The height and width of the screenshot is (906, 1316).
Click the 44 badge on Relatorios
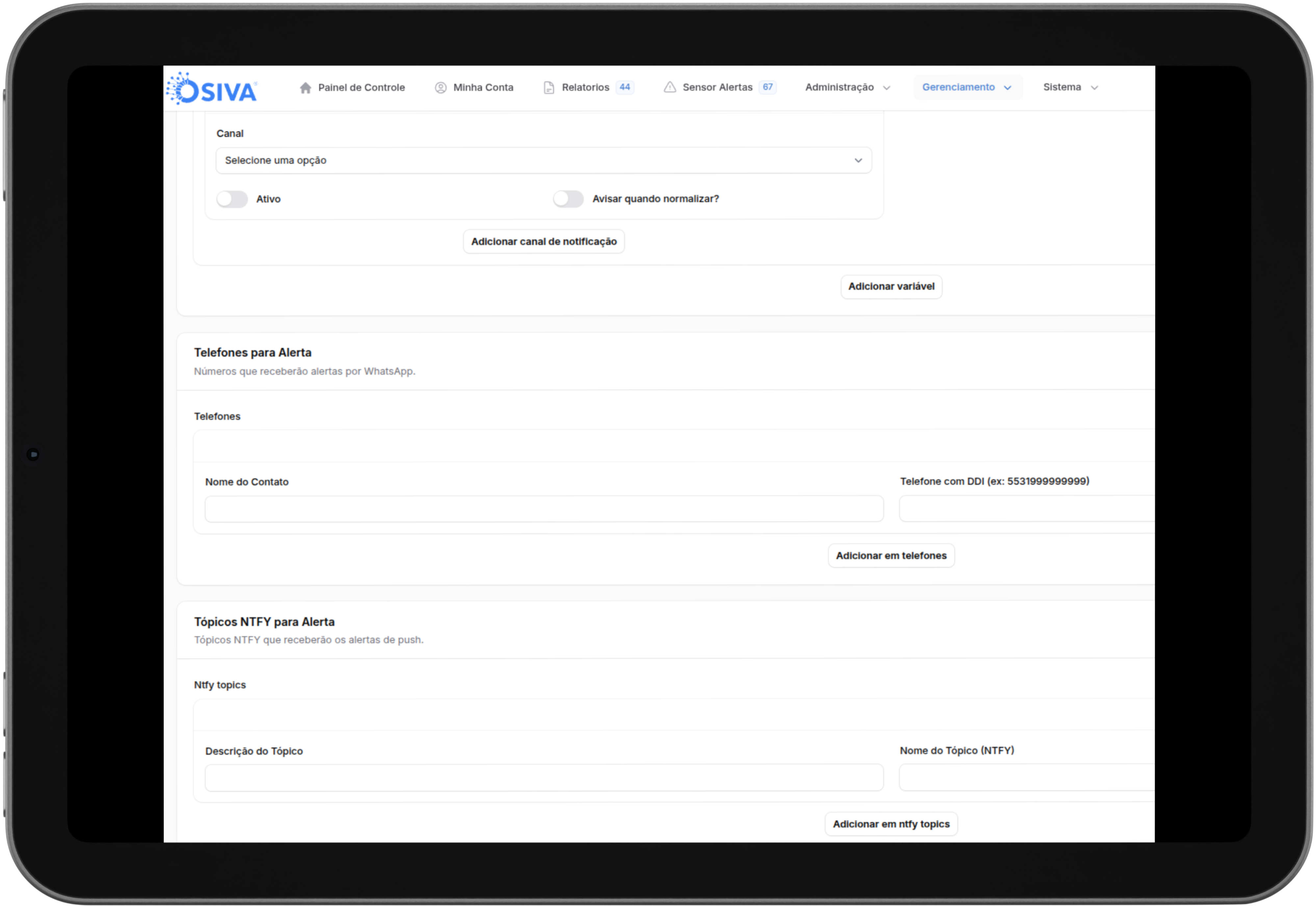click(625, 87)
